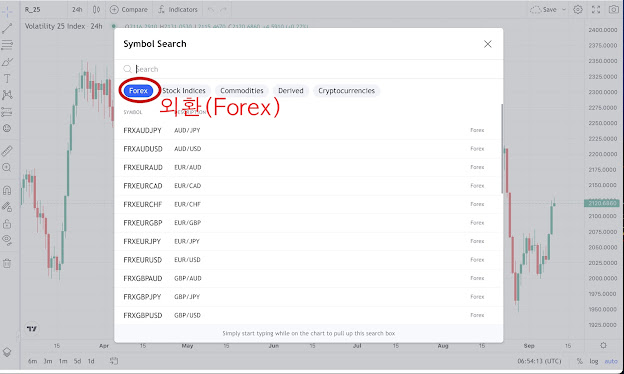Choose the FRXAUDUSD symbol row
This screenshot has width=624, height=374.
[307, 149]
